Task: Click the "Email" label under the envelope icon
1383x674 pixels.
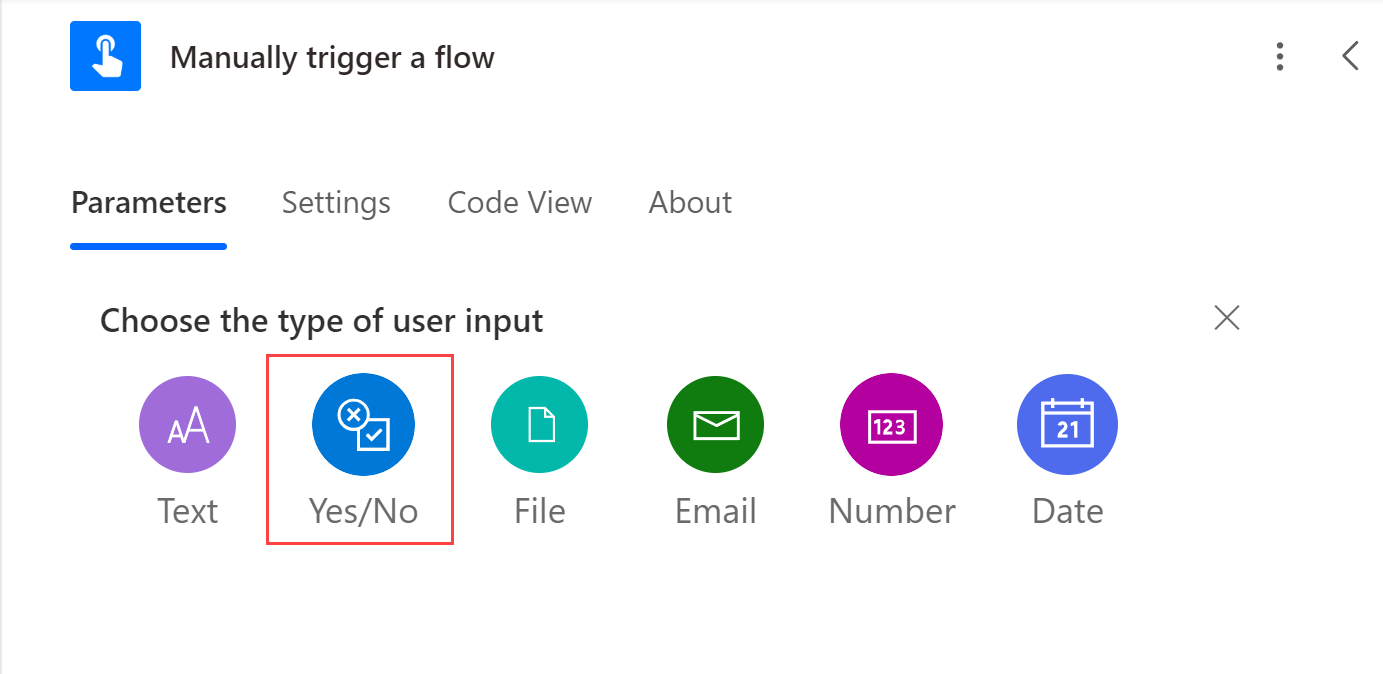Action: point(715,511)
